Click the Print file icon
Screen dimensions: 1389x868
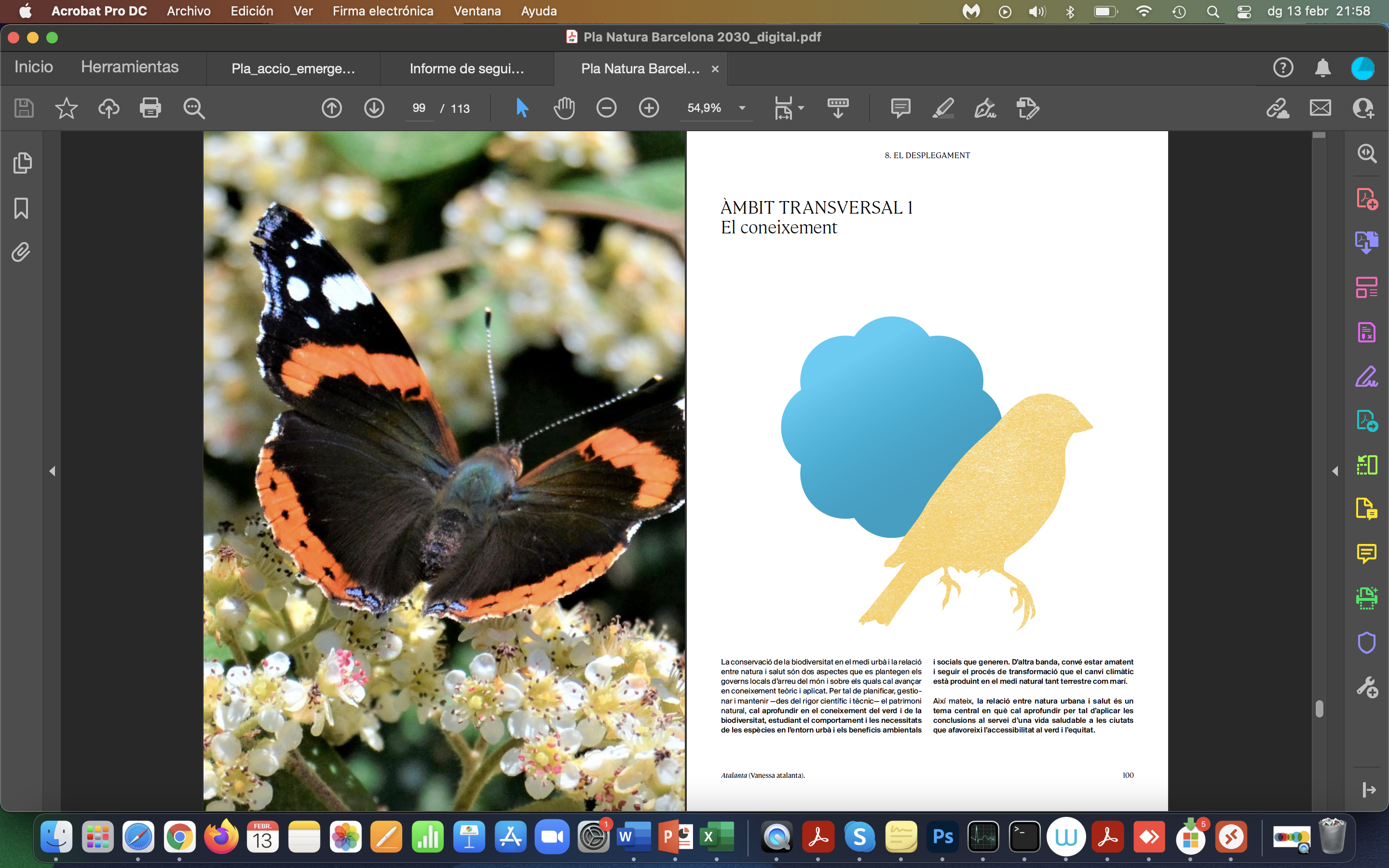click(150, 108)
